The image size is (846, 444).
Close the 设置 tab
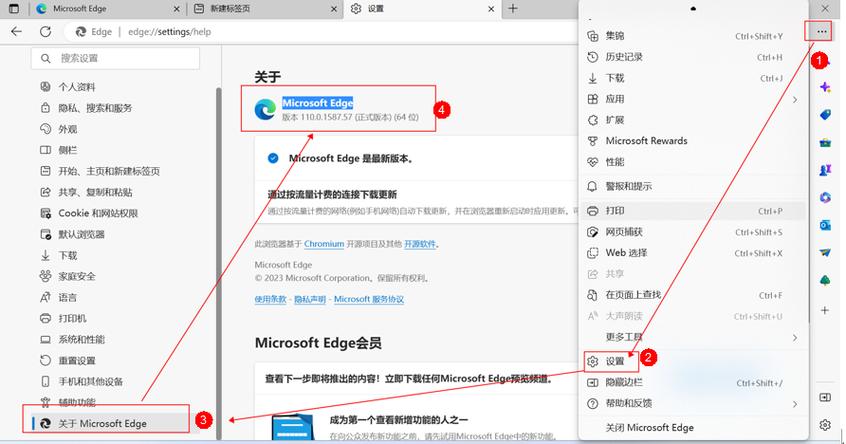pyautogui.click(x=491, y=9)
